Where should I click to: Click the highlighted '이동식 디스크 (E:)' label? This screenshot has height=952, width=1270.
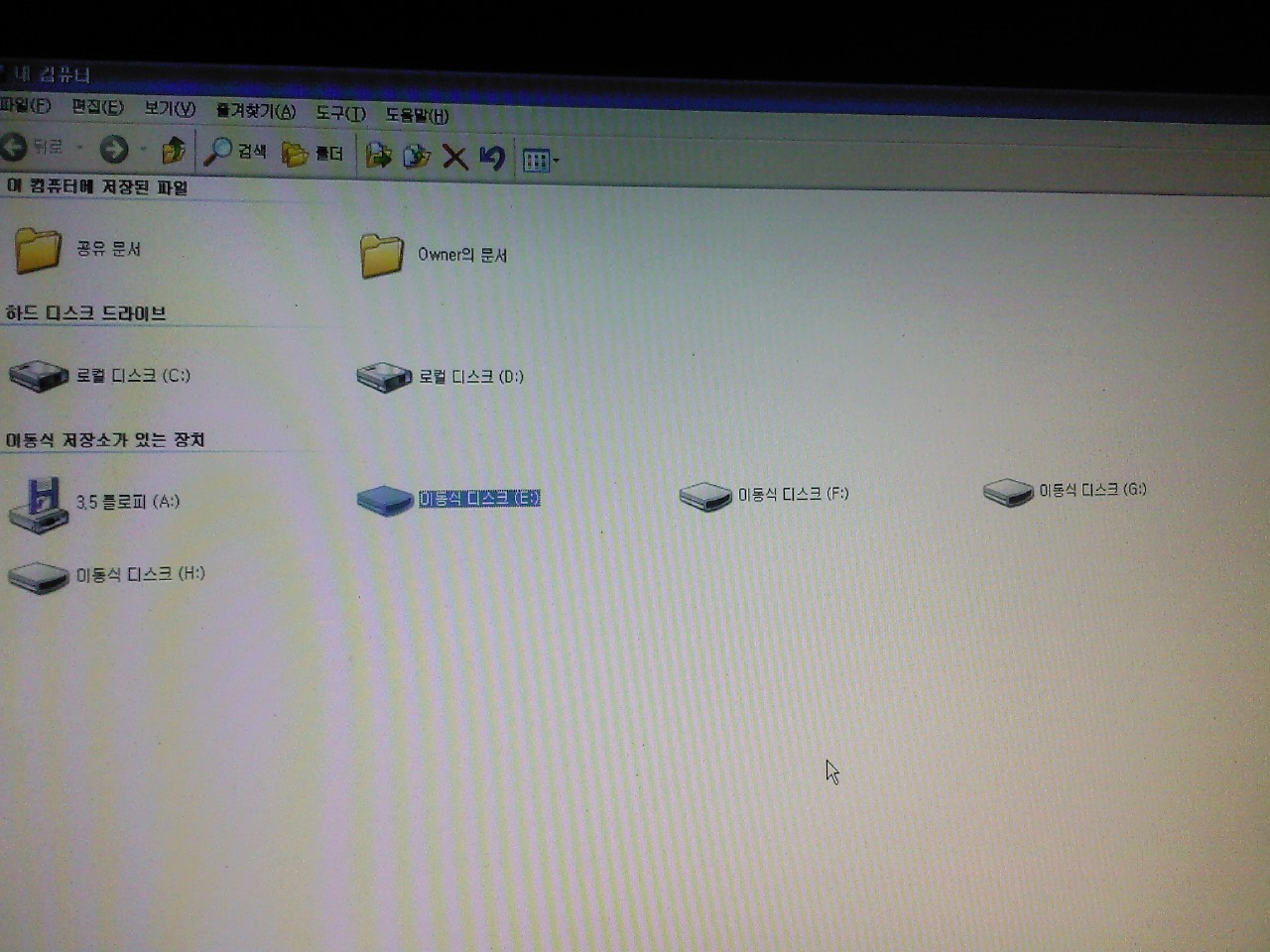point(479,498)
